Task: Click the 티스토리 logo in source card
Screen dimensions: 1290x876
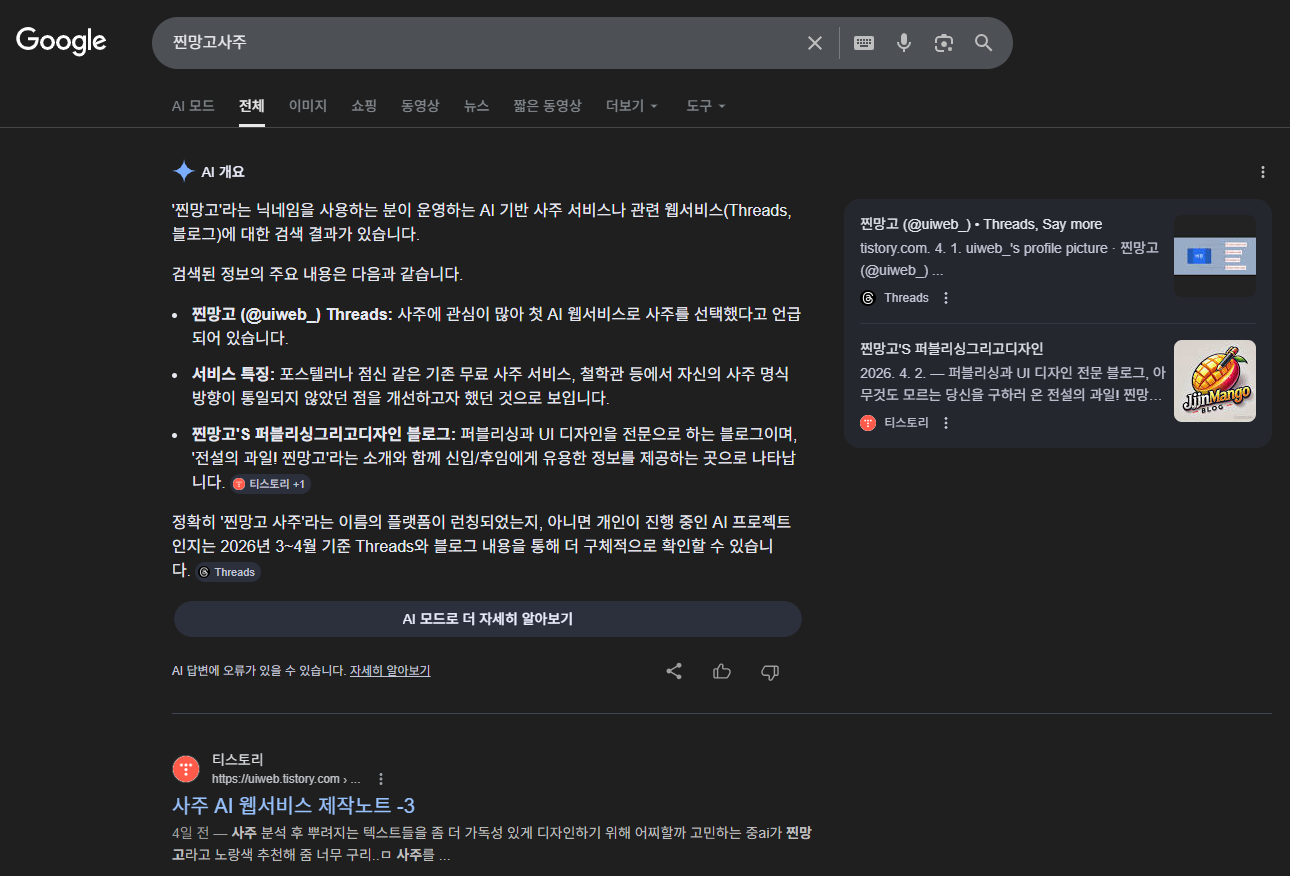Action: coord(868,423)
